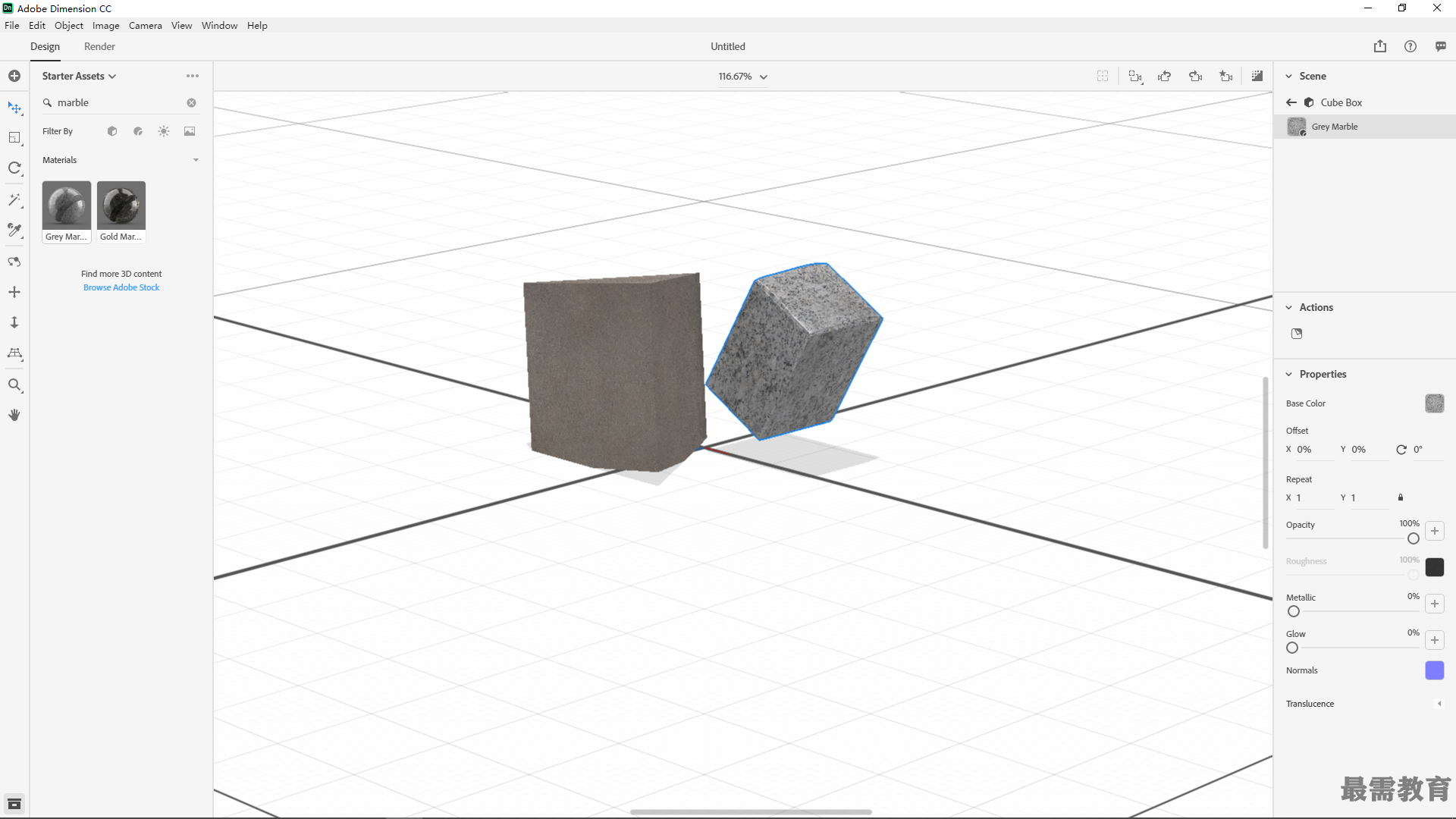Collapse the Properties panel
Image resolution: width=1456 pixels, height=819 pixels.
(1288, 374)
